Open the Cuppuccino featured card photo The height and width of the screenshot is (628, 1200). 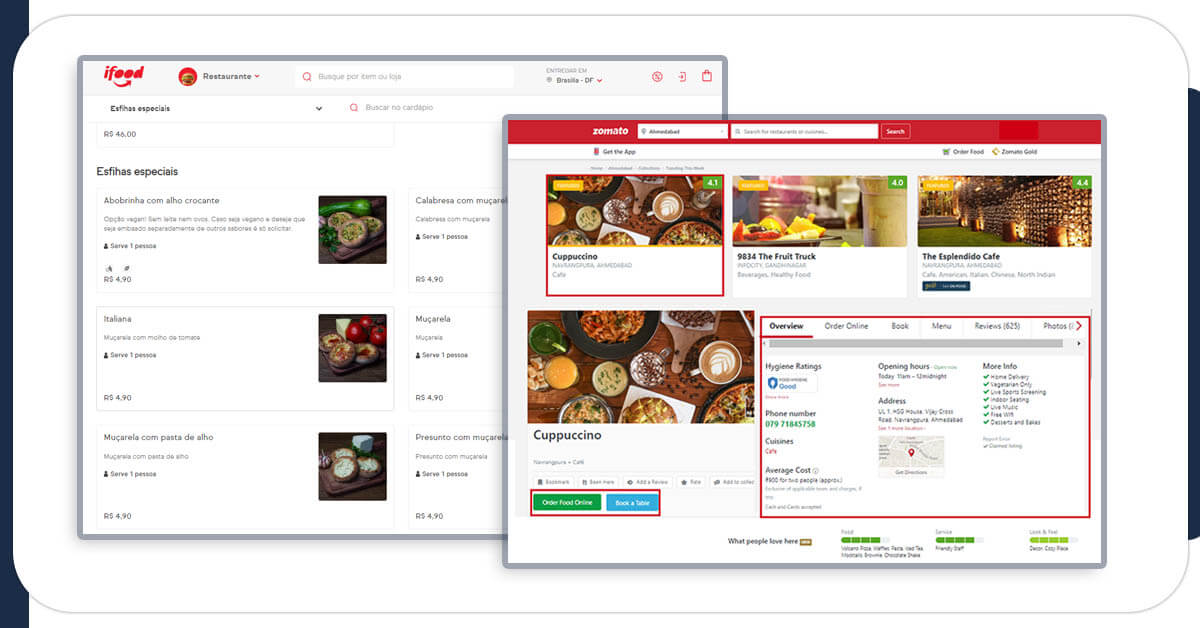(634, 212)
